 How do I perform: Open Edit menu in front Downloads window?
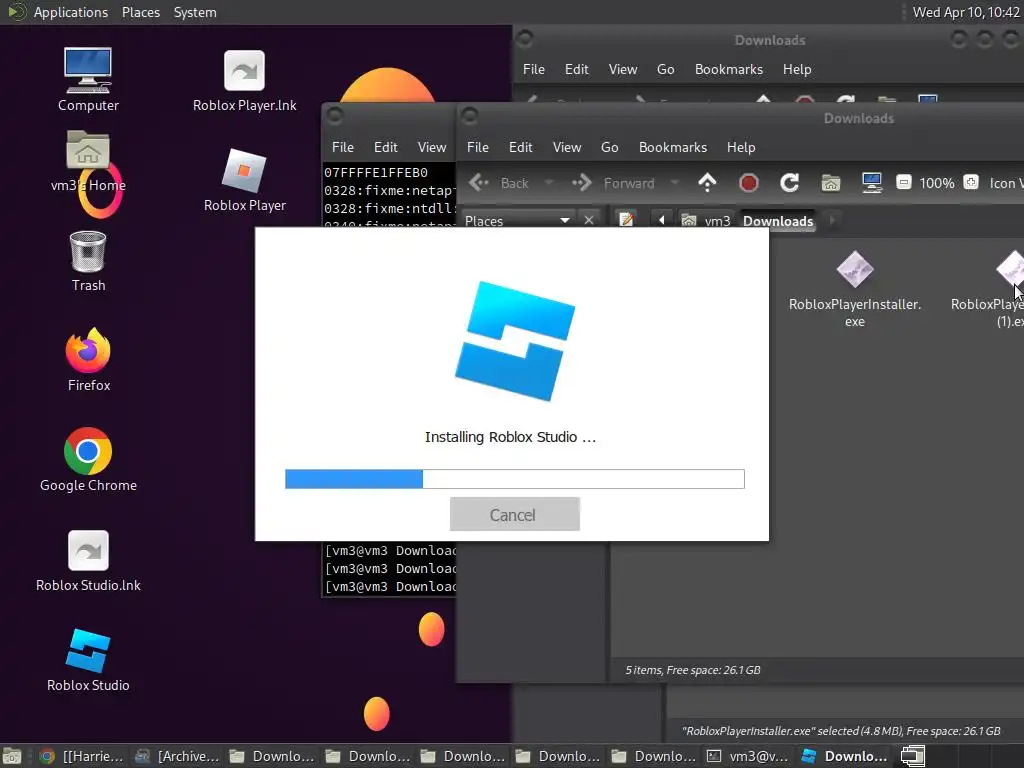pos(520,148)
